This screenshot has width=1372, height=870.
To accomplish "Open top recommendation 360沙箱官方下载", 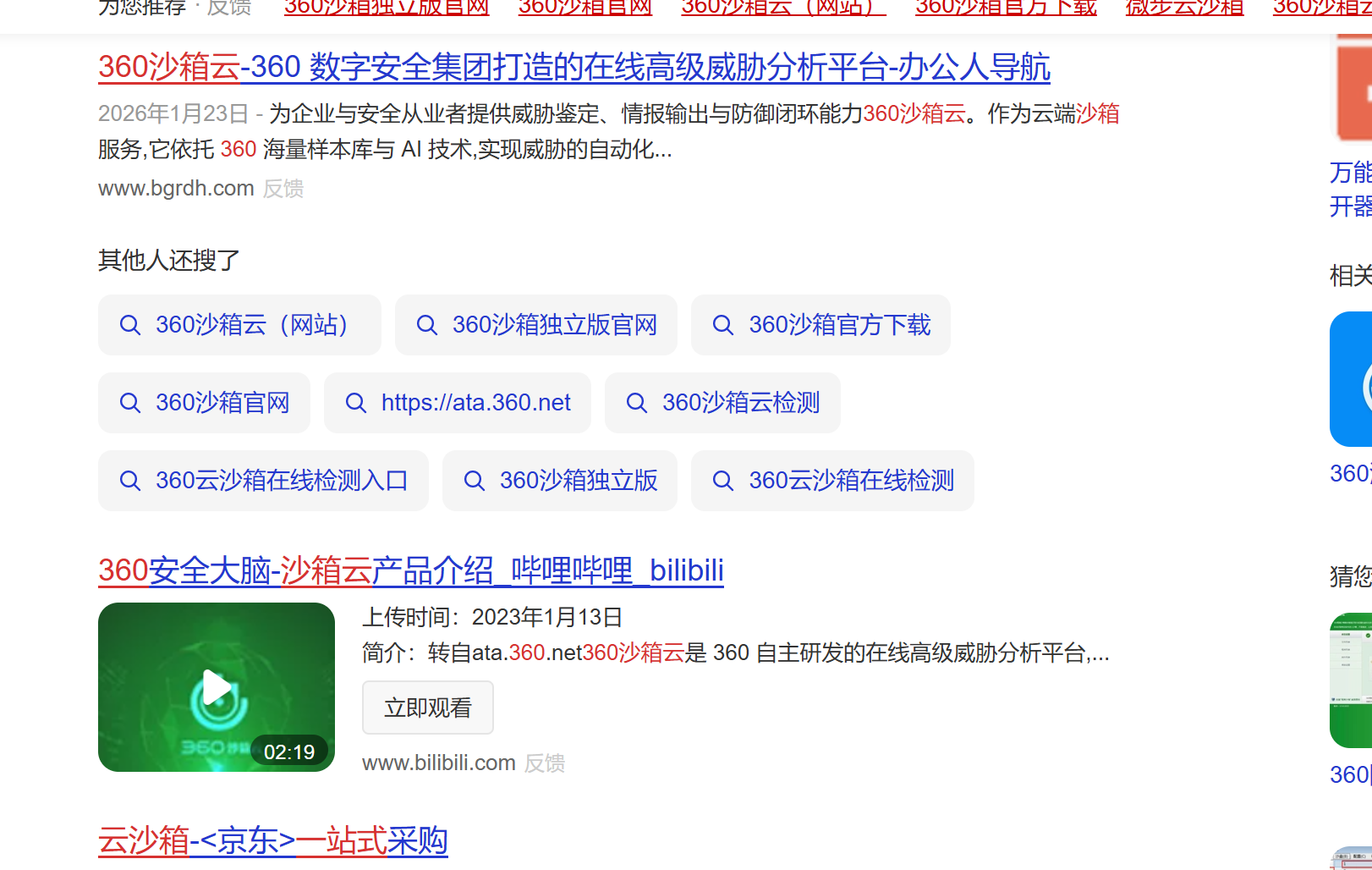I will 1006,8.
